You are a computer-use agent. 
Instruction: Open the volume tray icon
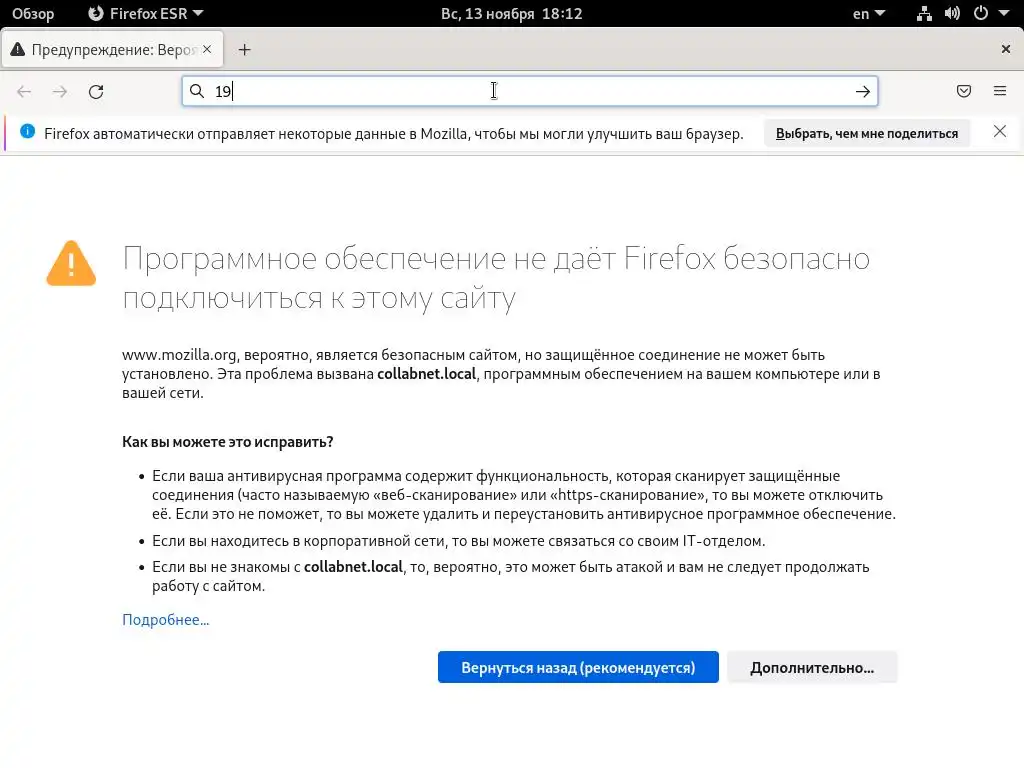pyautogui.click(x=952, y=13)
